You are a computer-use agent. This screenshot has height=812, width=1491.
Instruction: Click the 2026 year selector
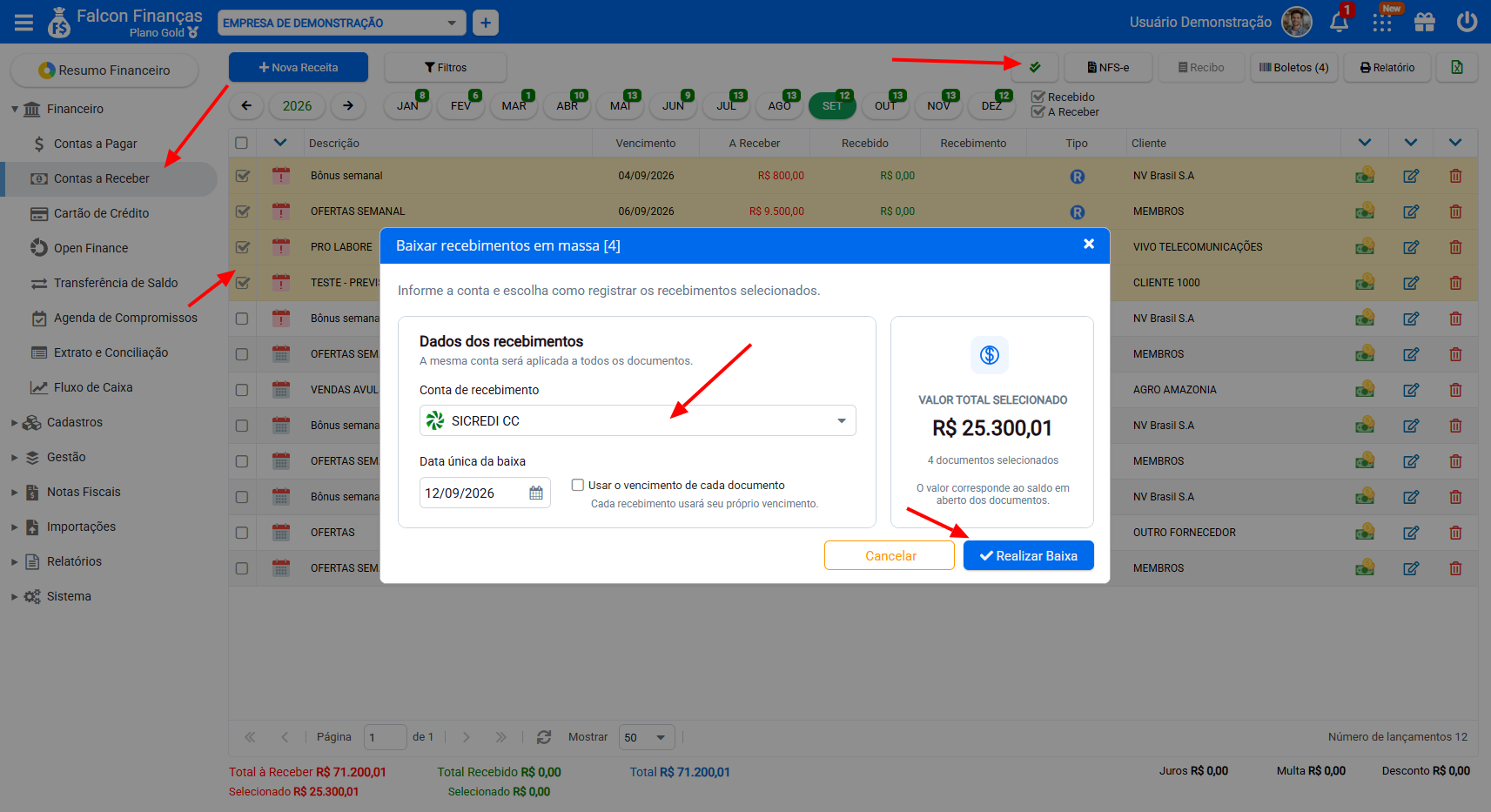point(297,105)
